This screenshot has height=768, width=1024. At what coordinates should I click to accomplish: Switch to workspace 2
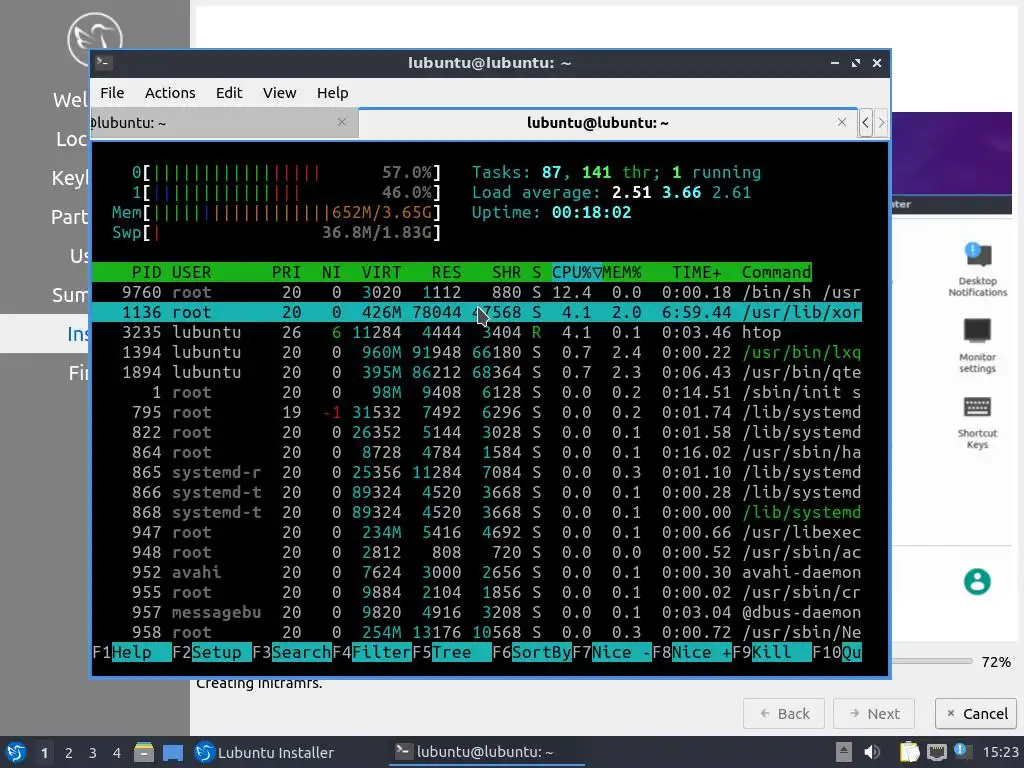point(69,752)
